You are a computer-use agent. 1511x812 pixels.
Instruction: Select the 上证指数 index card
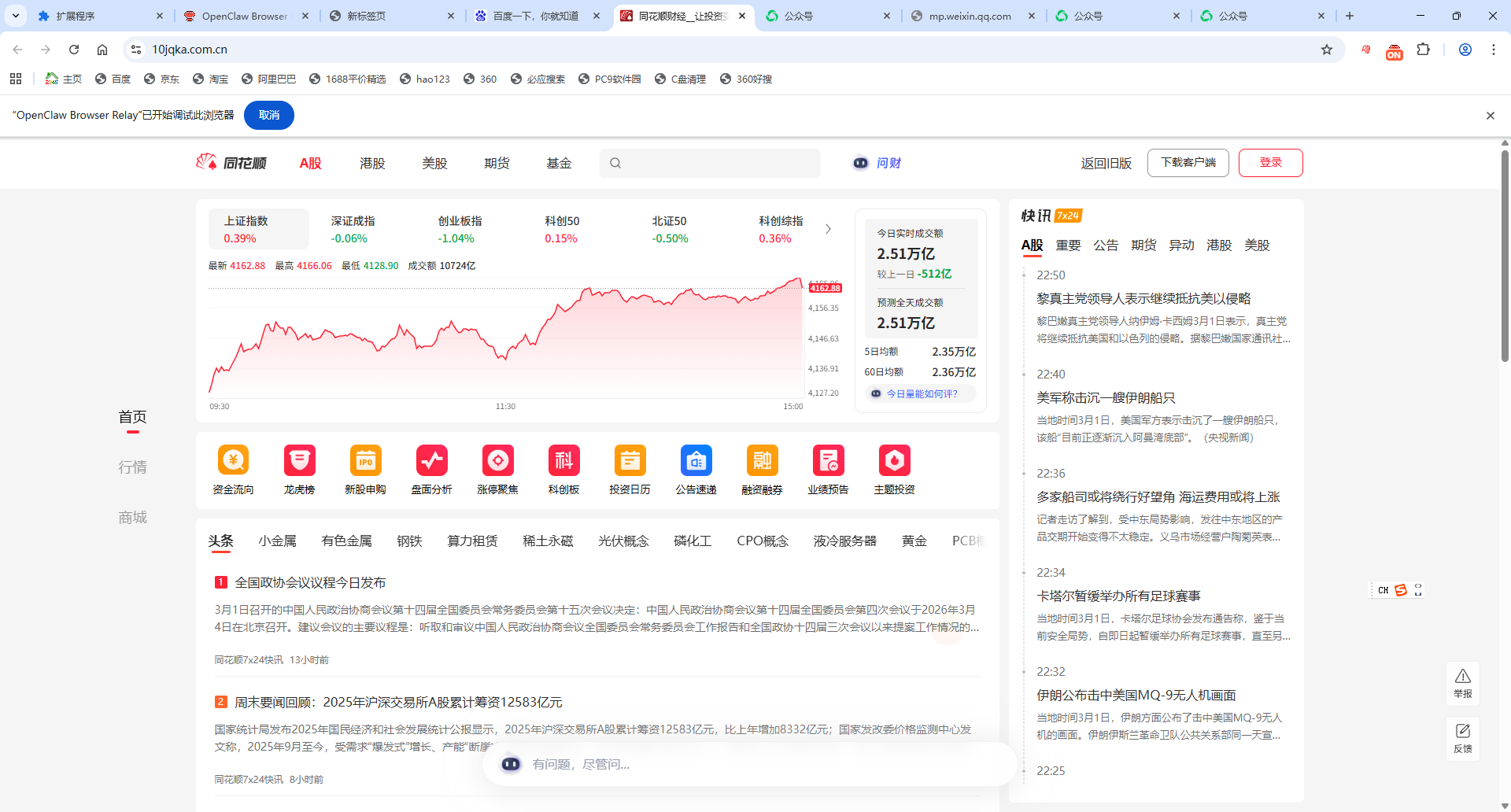(x=258, y=229)
